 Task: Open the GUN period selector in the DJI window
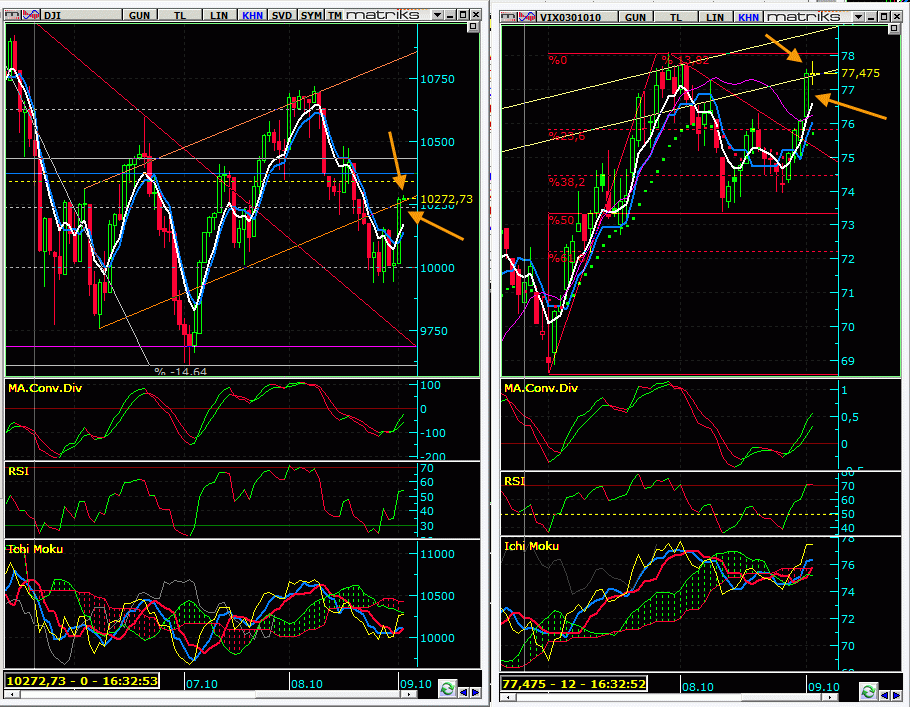[x=142, y=16]
